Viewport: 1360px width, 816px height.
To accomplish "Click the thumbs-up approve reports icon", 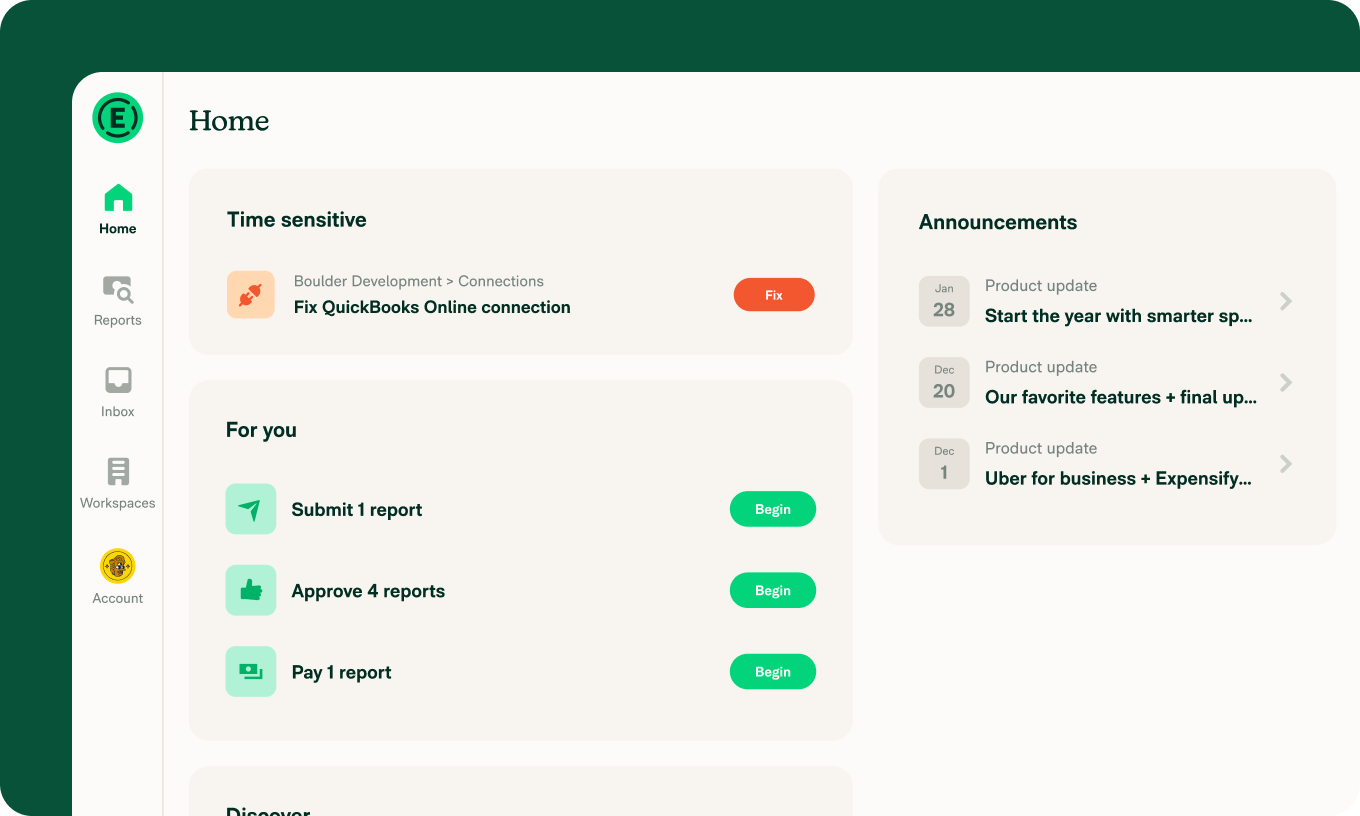I will (251, 590).
